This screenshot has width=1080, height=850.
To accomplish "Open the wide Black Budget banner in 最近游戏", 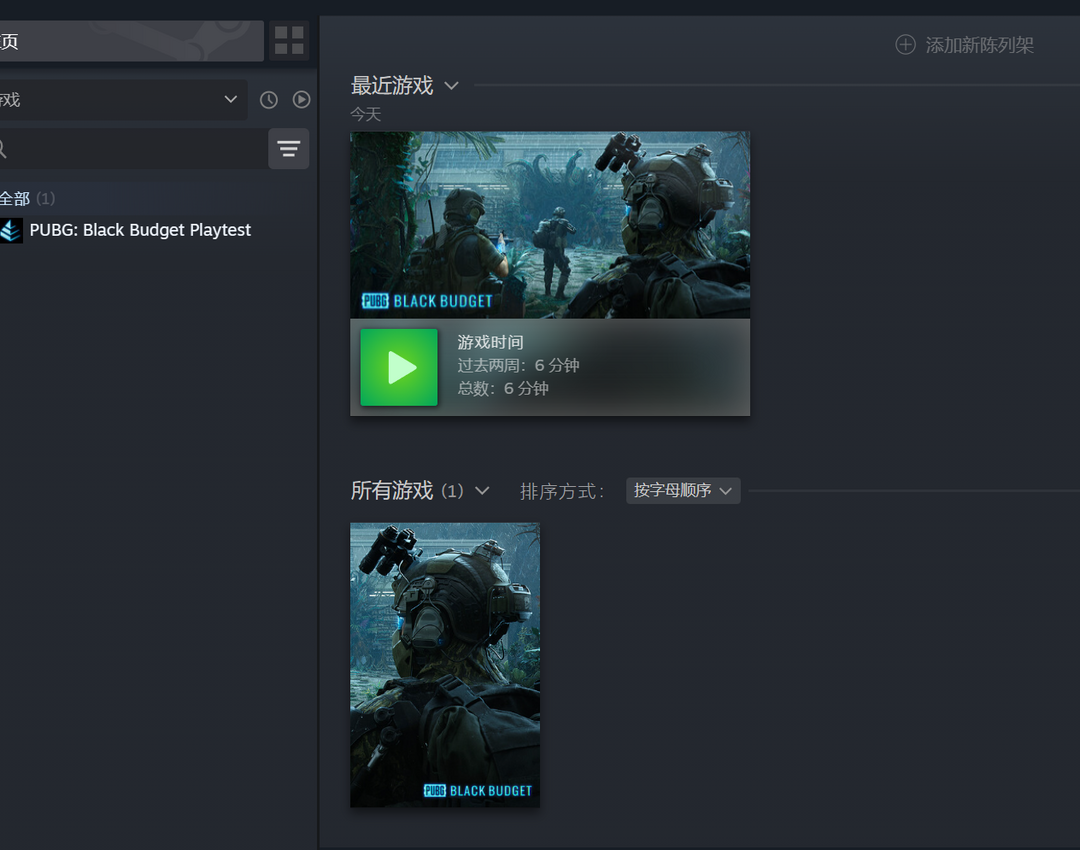I will [x=549, y=225].
